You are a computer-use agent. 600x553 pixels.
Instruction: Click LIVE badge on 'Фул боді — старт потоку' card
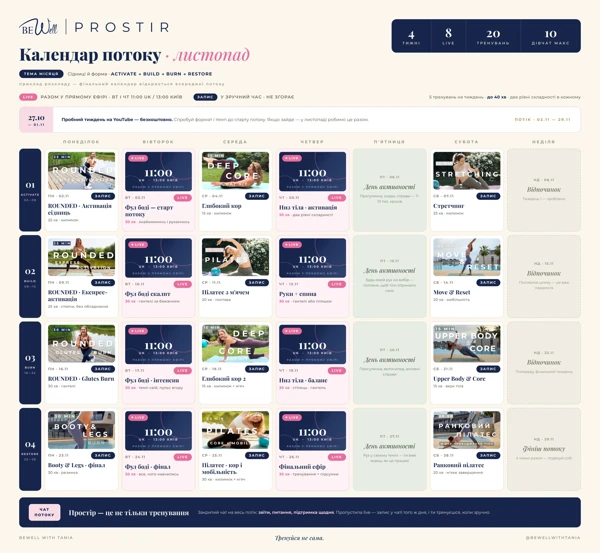183,198
